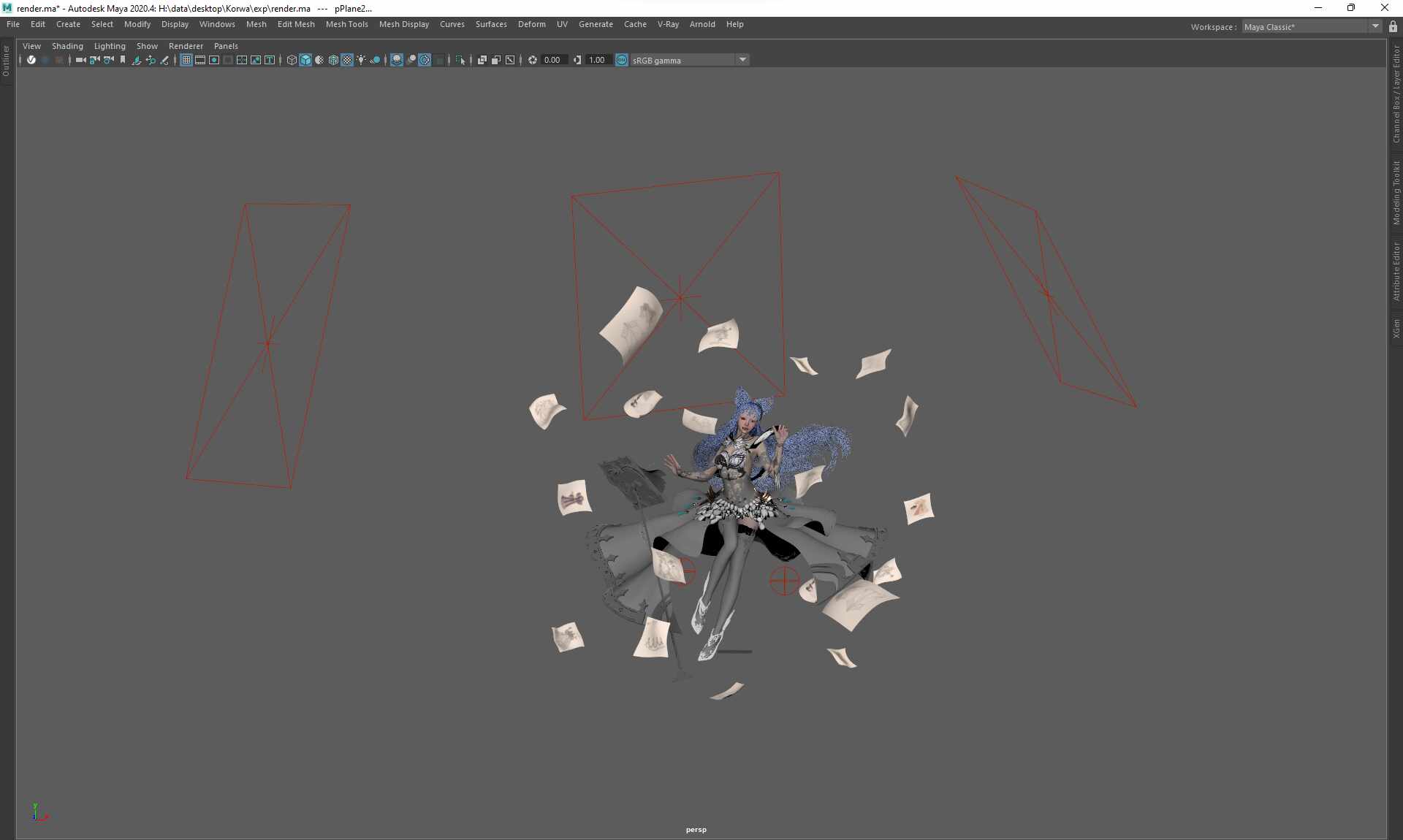This screenshot has height=840, width=1403.
Task: Toggle the Safe Title display
Action: [270, 60]
